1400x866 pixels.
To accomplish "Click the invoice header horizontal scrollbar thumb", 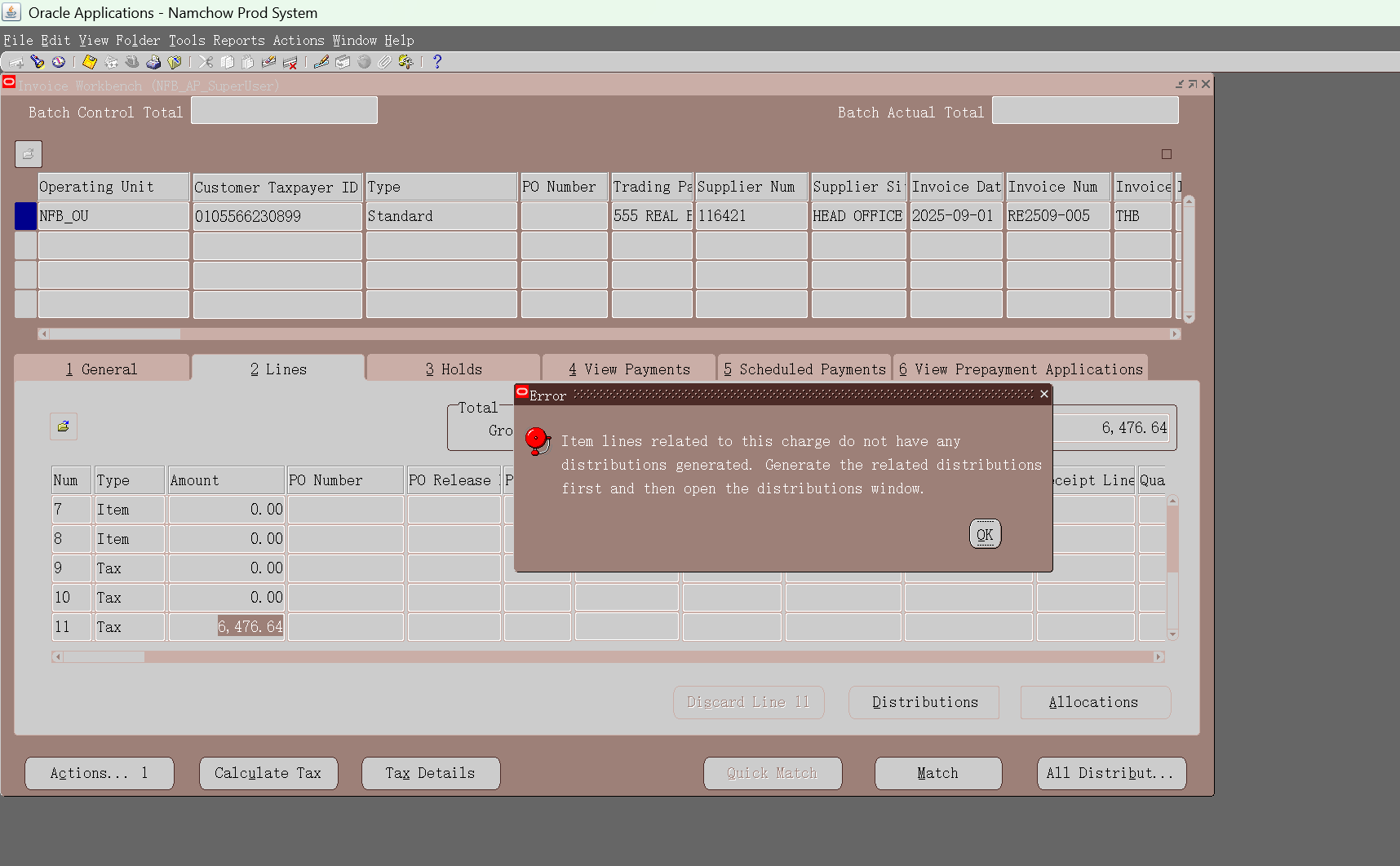I will point(114,334).
